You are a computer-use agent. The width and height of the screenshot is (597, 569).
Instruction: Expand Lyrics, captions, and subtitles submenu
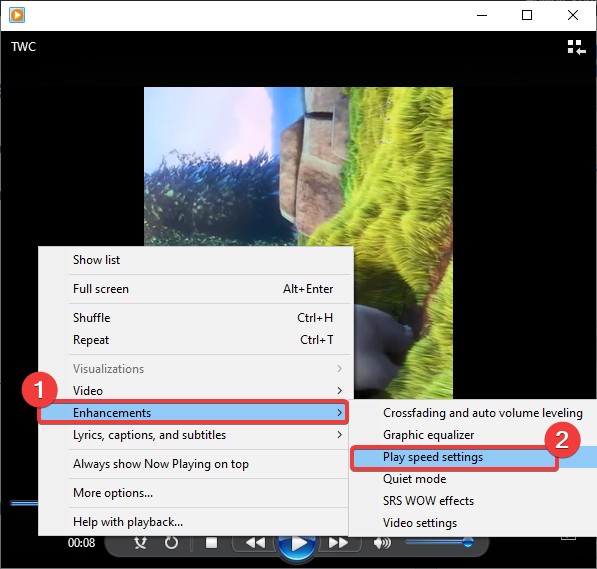tap(194, 435)
